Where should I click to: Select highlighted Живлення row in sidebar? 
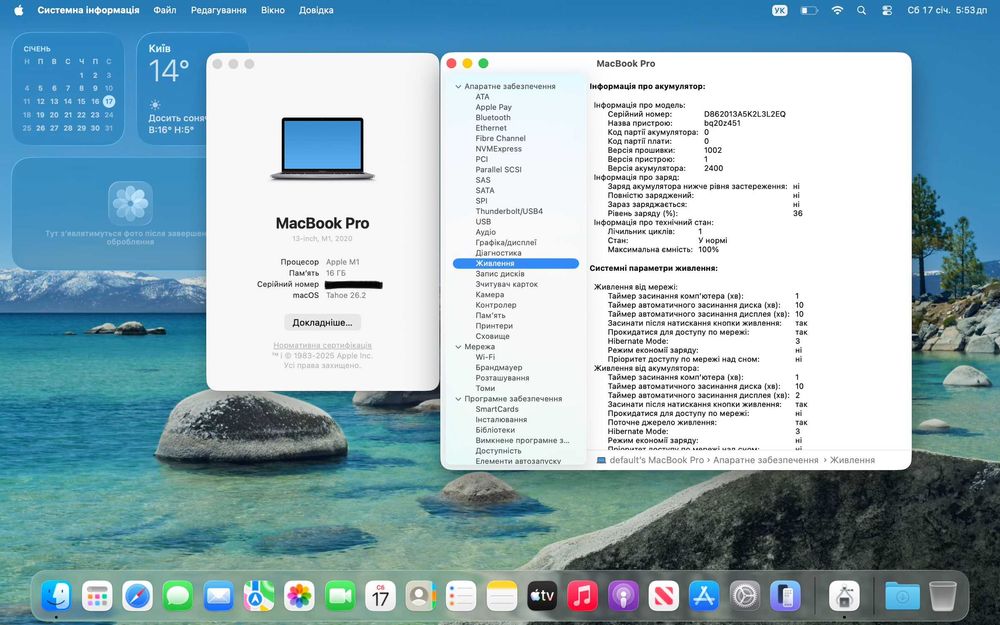[516, 263]
